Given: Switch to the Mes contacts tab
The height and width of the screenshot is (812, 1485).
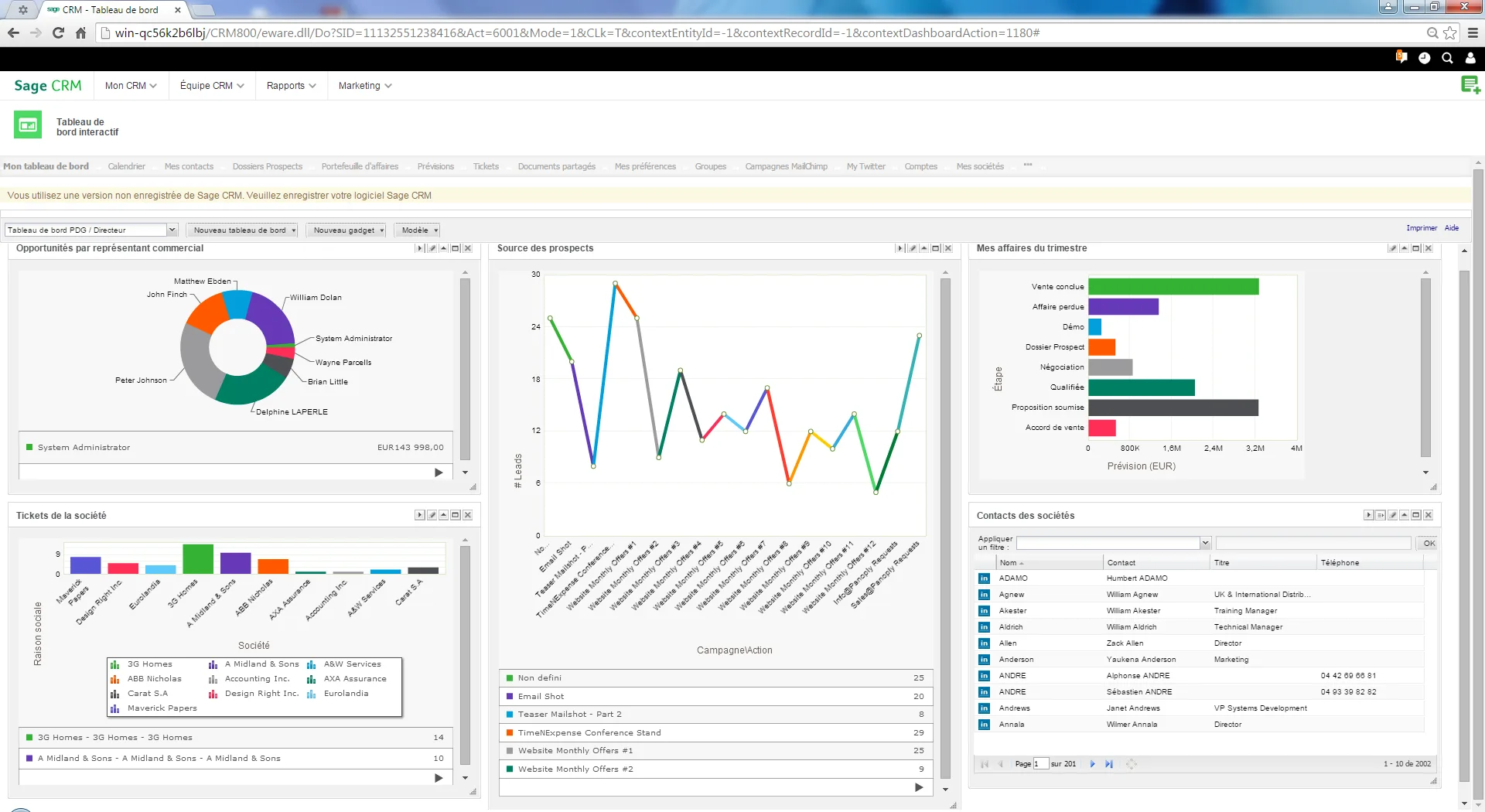Looking at the screenshot, I should pyautogui.click(x=189, y=166).
